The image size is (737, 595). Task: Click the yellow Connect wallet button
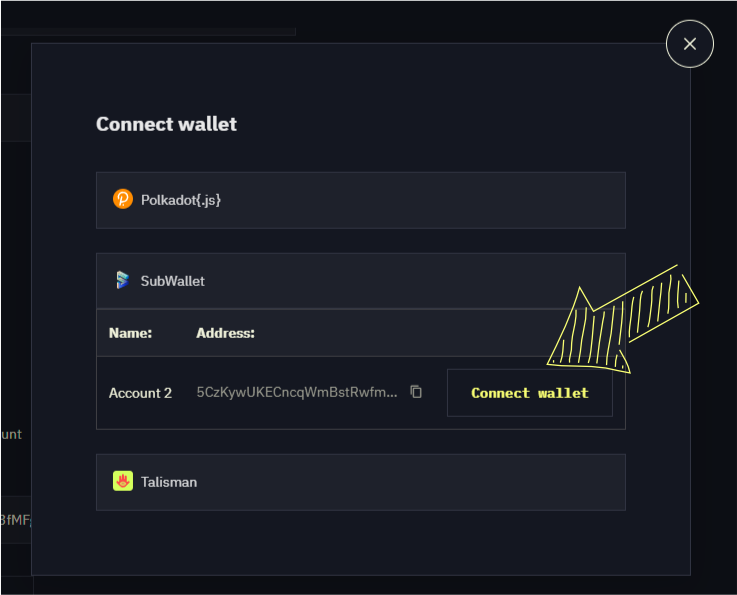(x=530, y=393)
